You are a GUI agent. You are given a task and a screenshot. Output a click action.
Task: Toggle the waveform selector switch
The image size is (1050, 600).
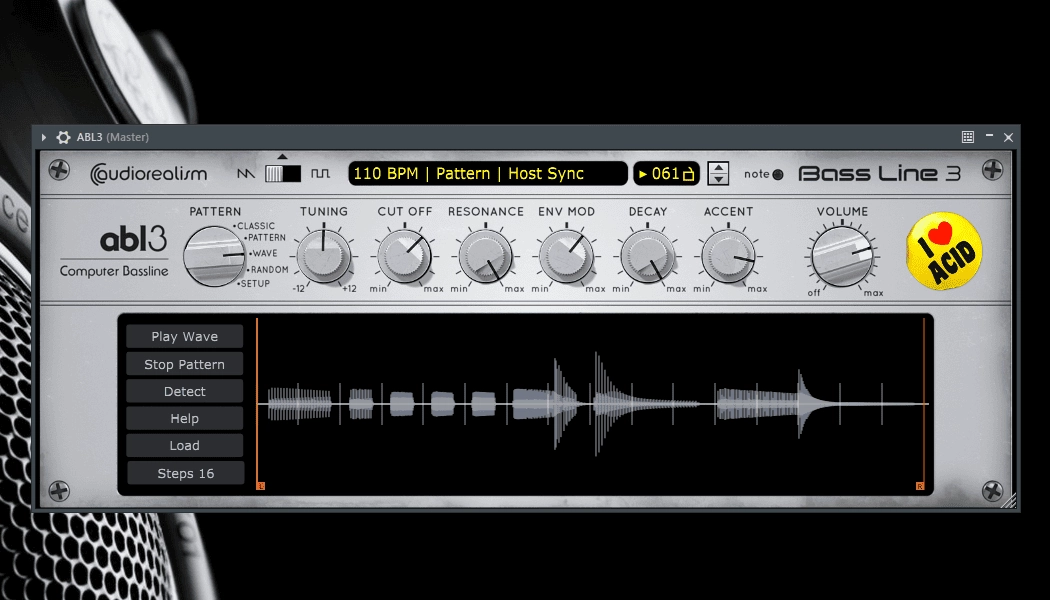pos(283,173)
